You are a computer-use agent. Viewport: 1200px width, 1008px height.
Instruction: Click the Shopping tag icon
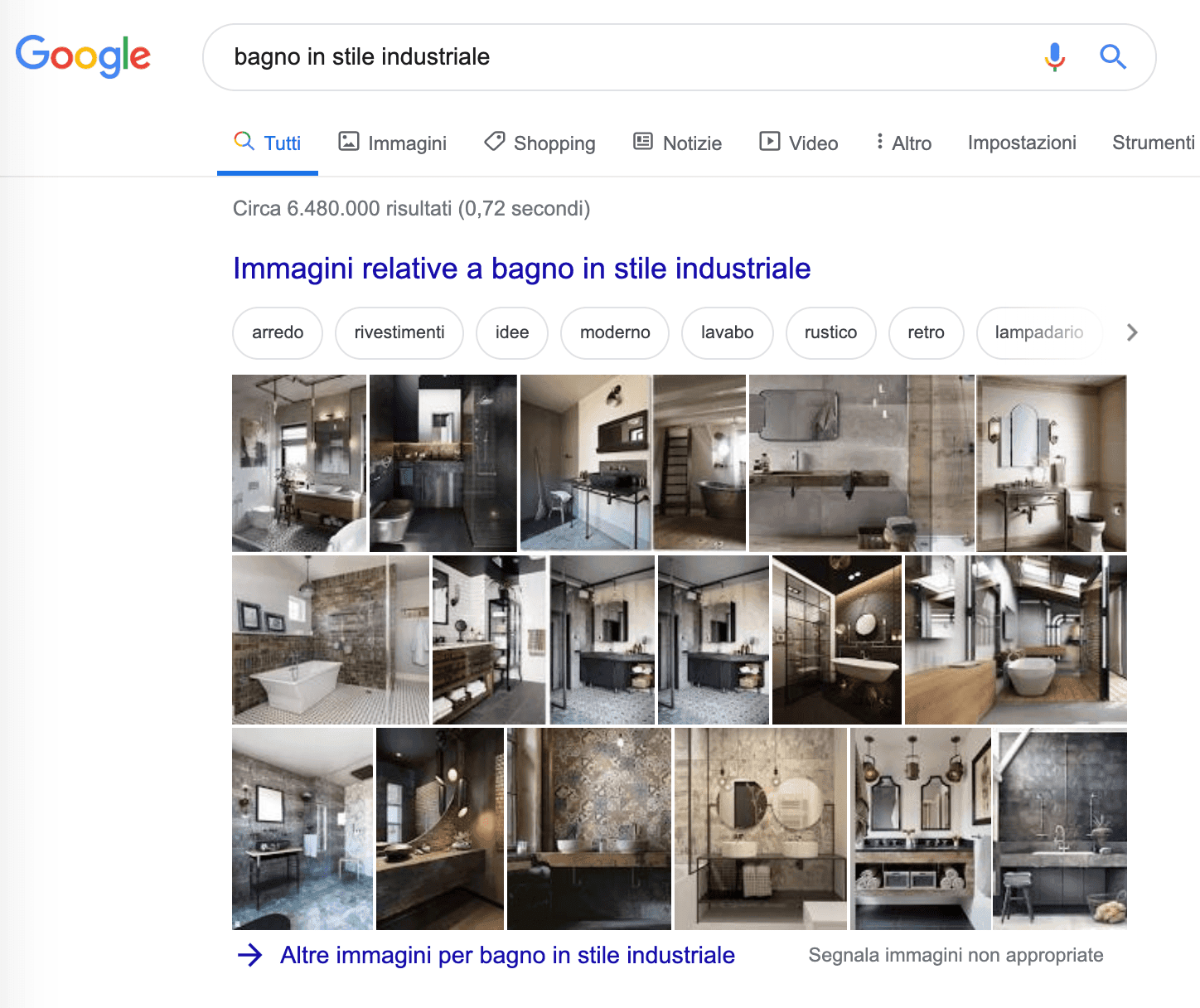pos(495,142)
